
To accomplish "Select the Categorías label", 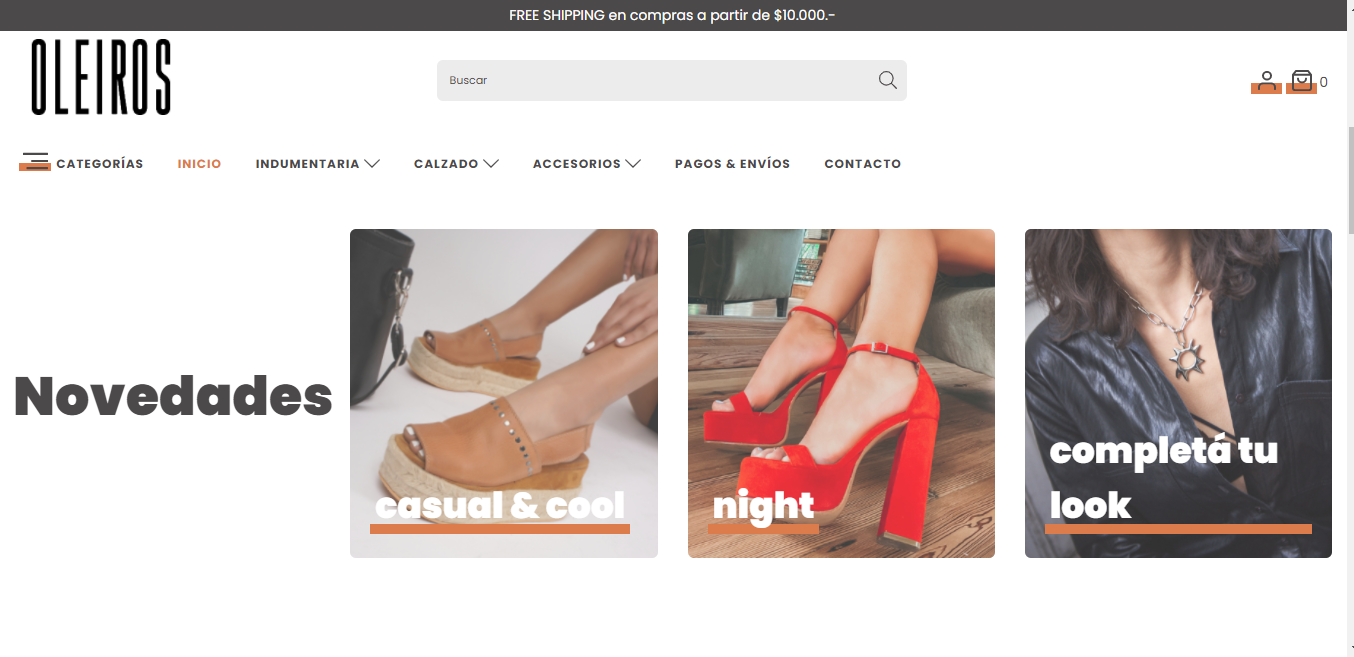I will pos(100,163).
